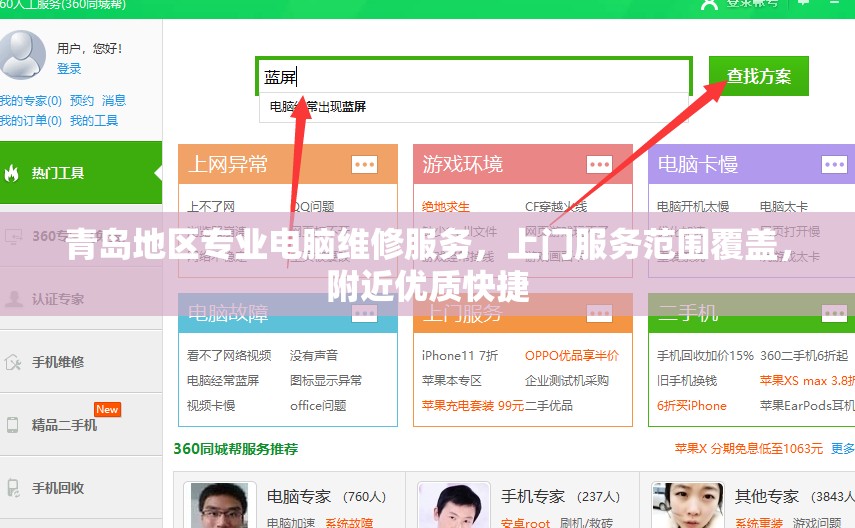Open OPPO优品享半价 offer
Image resolution: width=855 pixels, height=528 pixels.
571,356
